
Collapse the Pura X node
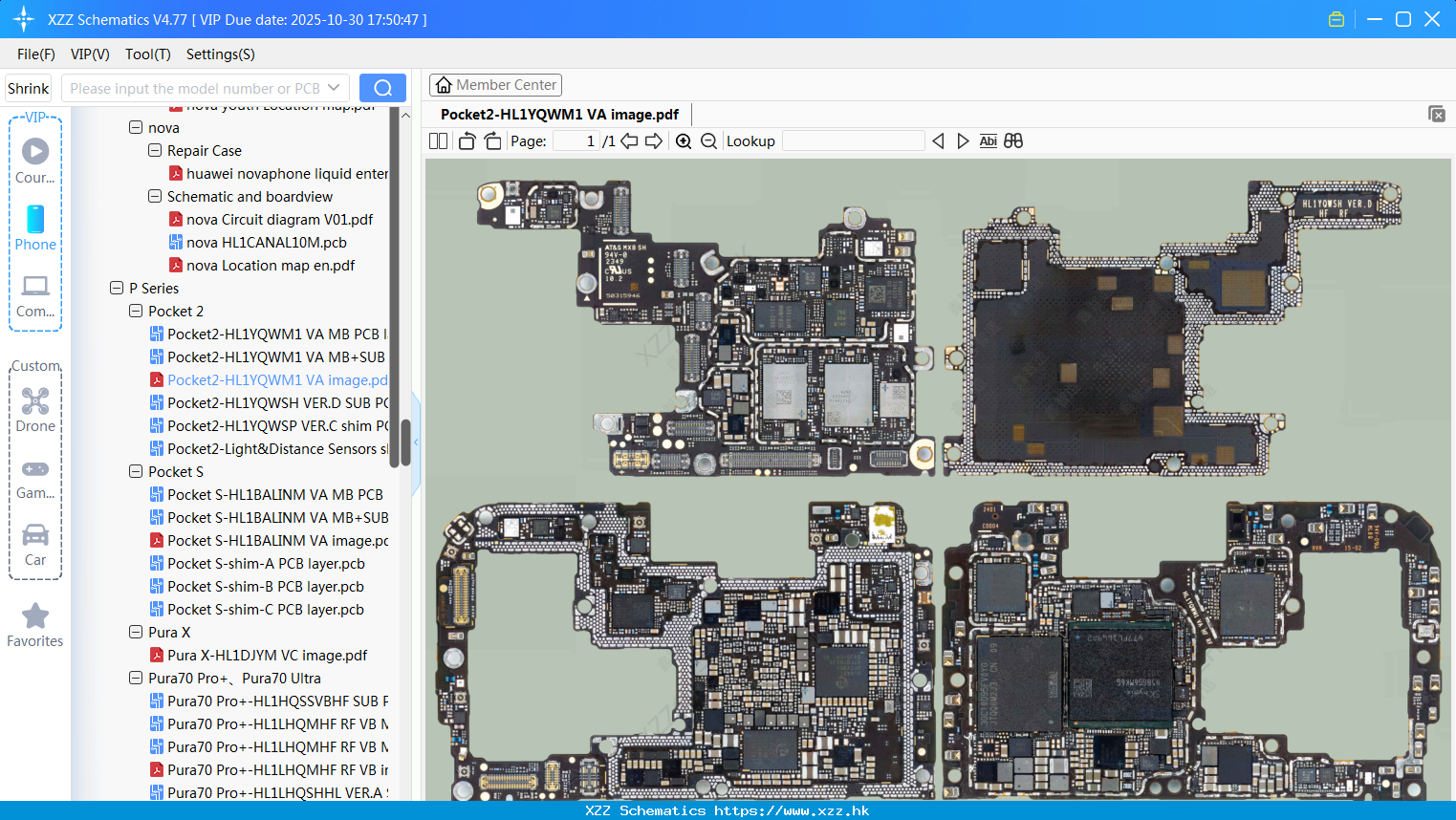pyautogui.click(x=136, y=632)
